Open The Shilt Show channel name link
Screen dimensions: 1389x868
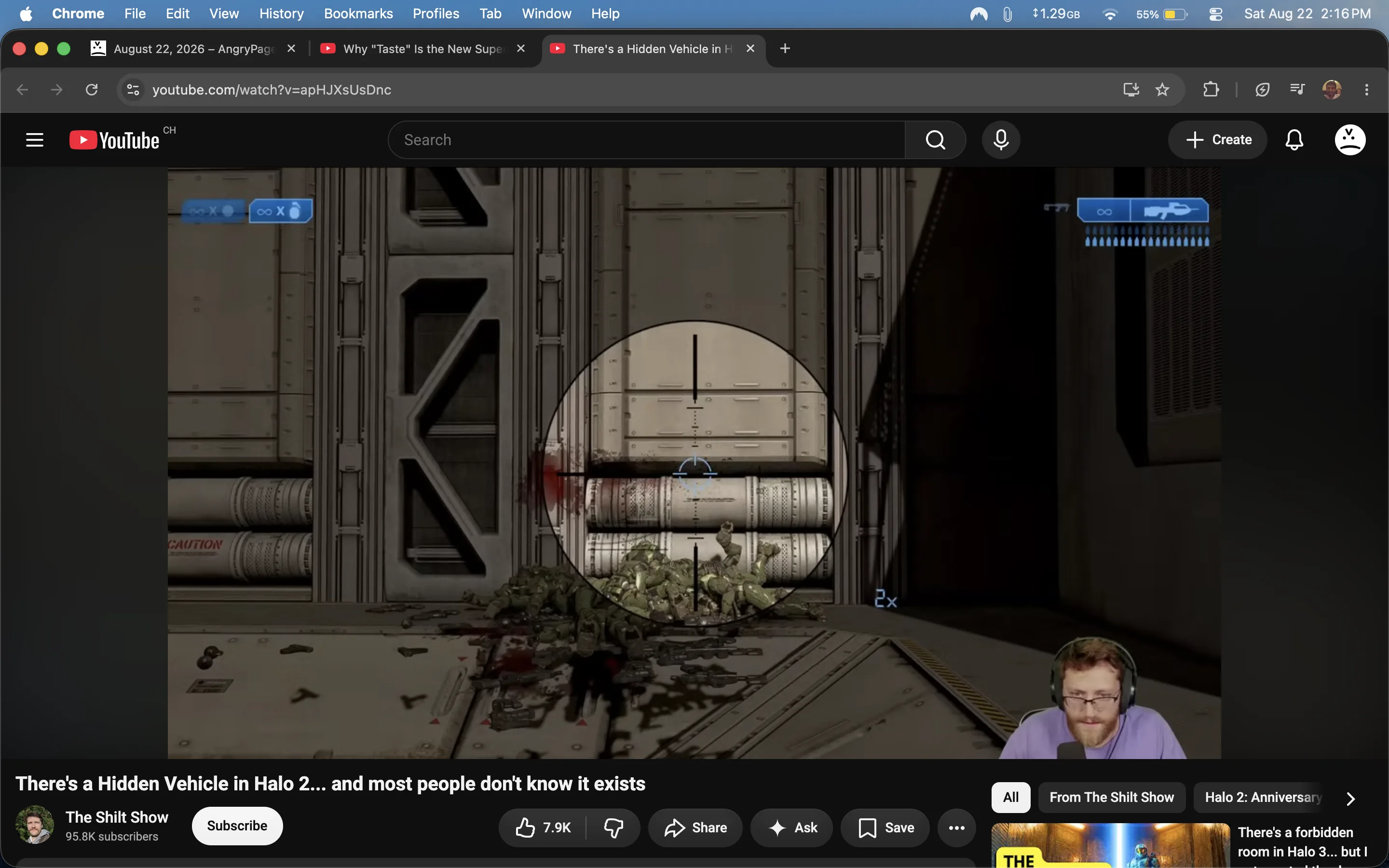tap(117, 817)
